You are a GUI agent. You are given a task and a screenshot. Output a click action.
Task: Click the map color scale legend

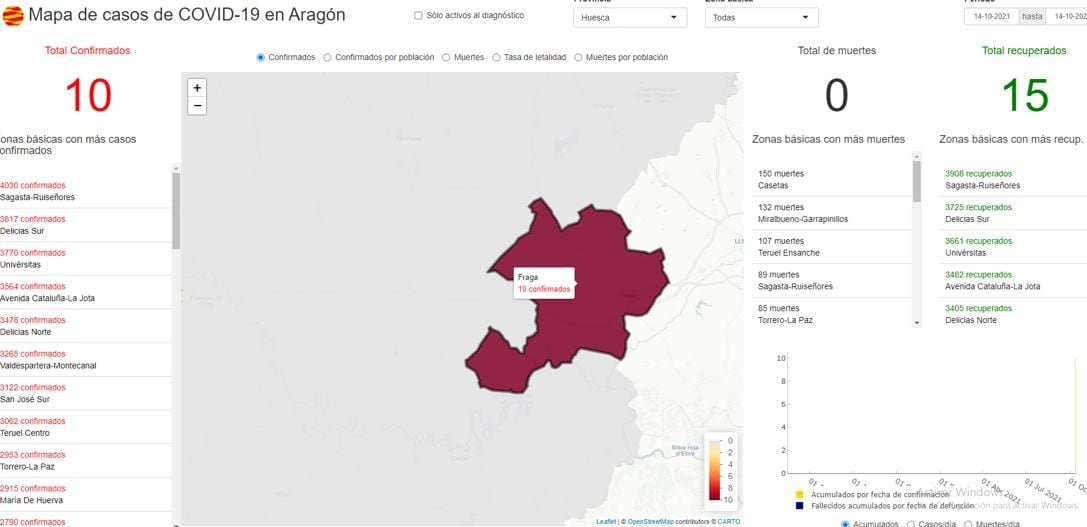[x=721, y=470]
